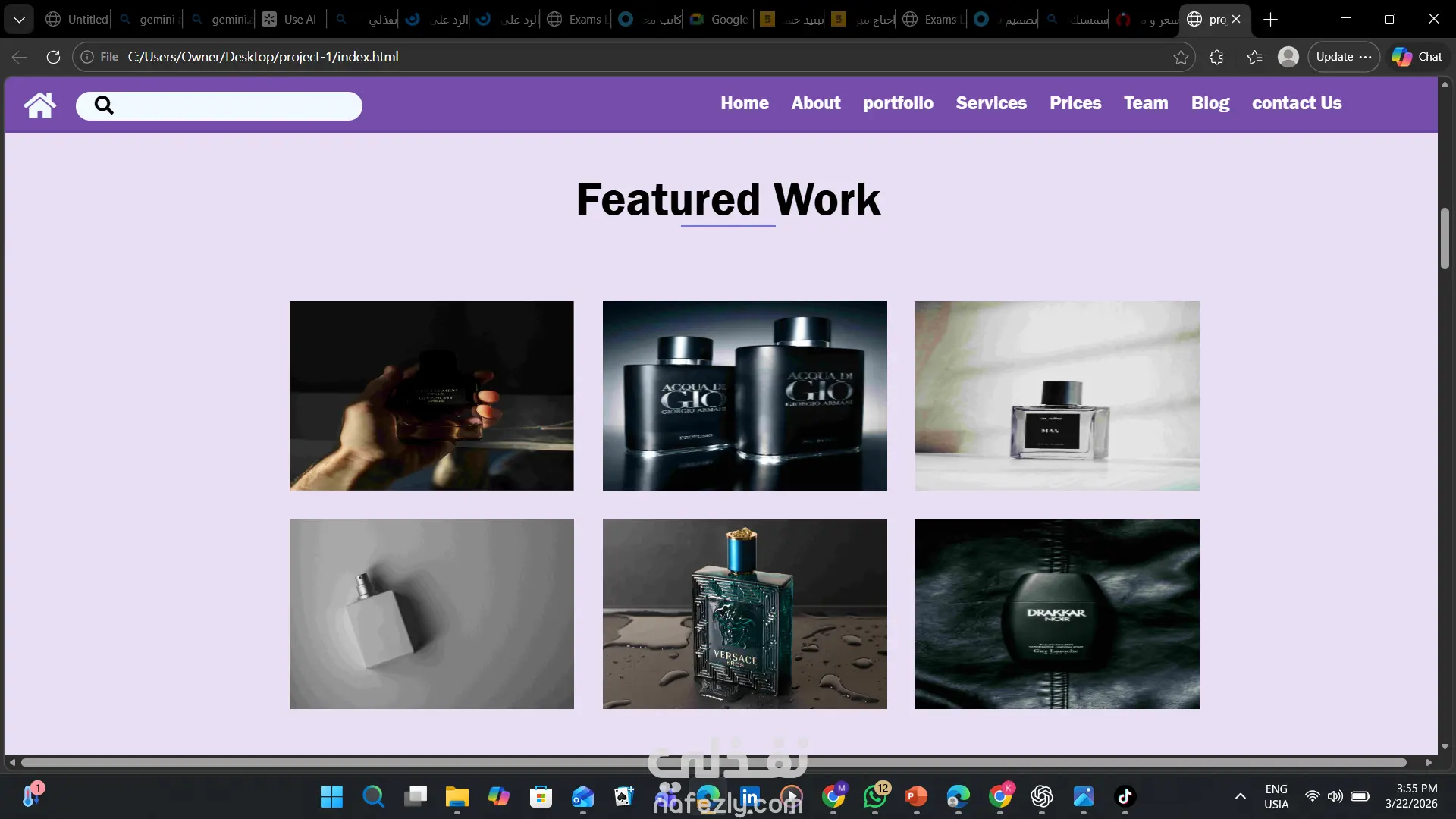1456x819 pixels.
Task: Show hidden system tray icons chevron
Action: click(1240, 796)
